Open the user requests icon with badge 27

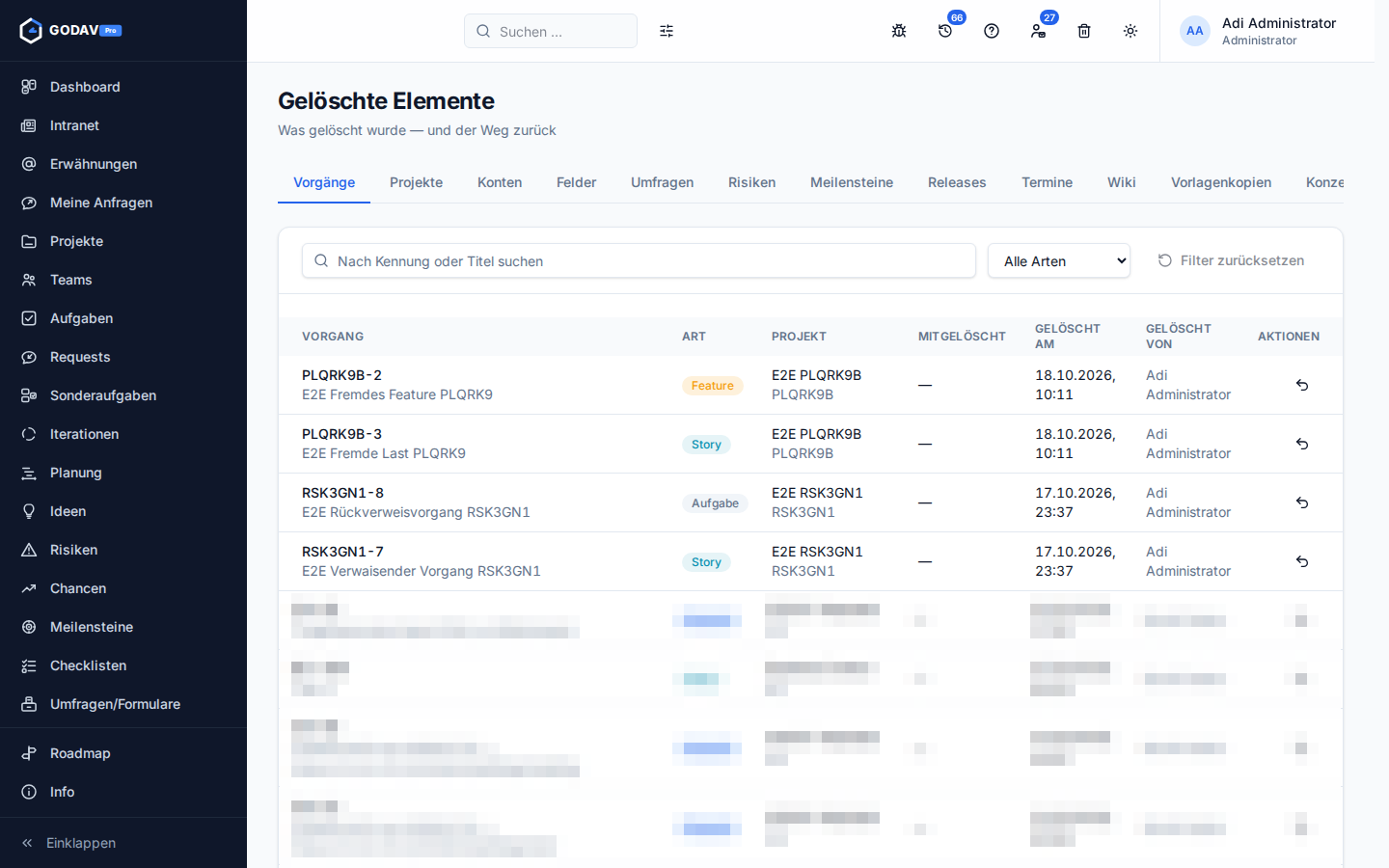[x=1038, y=31]
